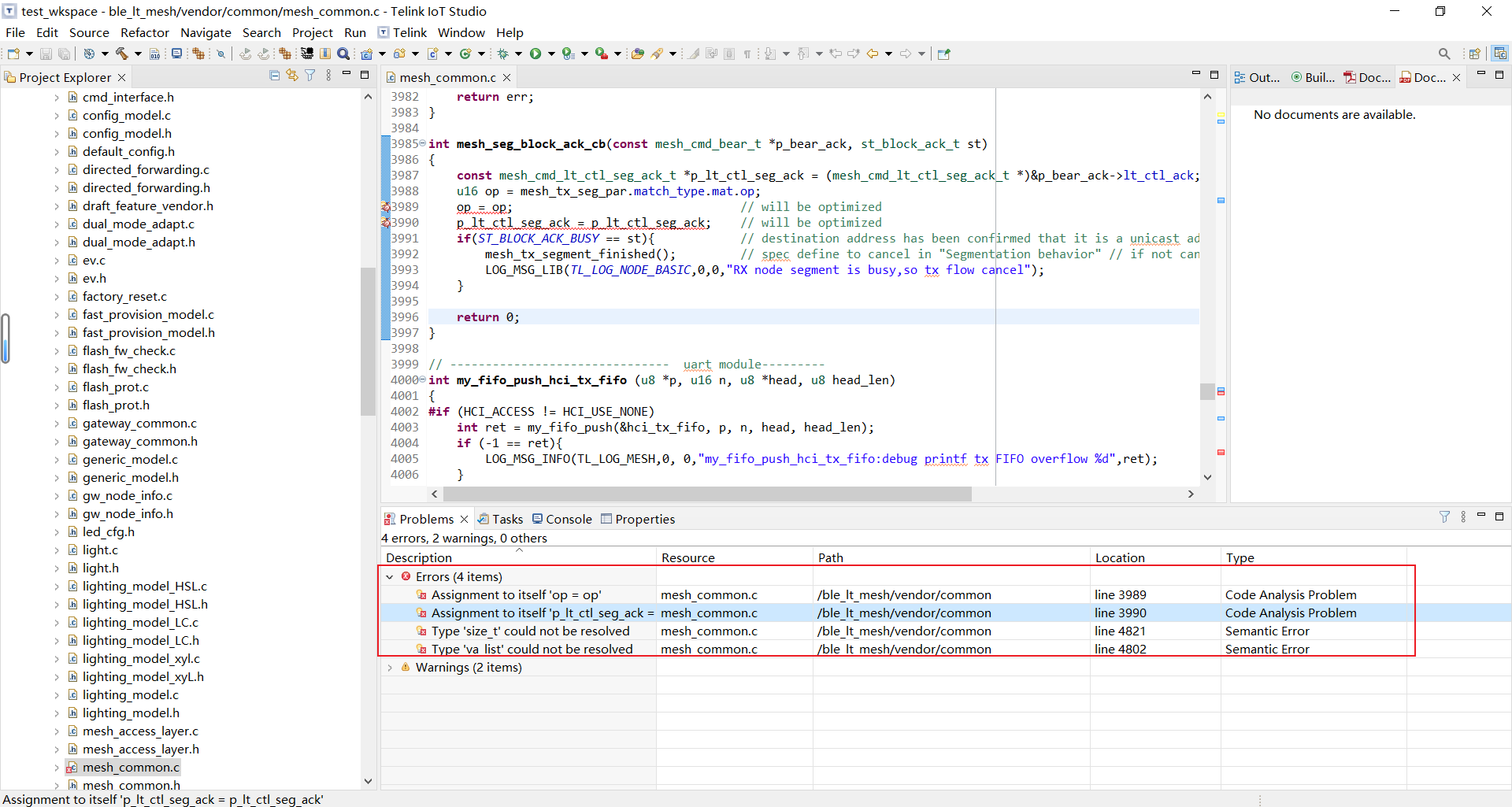Screen dimensions: 1512x807
Task: Open the Navigate menu
Action: click(x=206, y=32)
